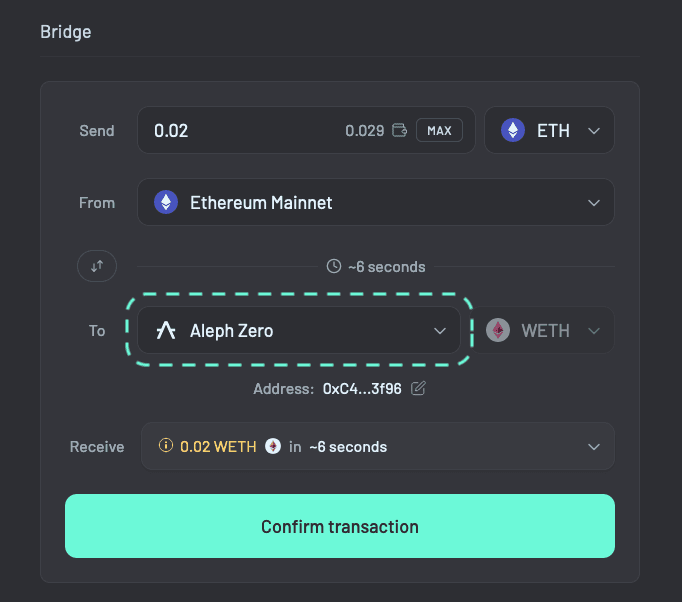Screen dimensions: 682x602
Task: Click the 0xC4...3f96 address text
Action: (362, 388)
